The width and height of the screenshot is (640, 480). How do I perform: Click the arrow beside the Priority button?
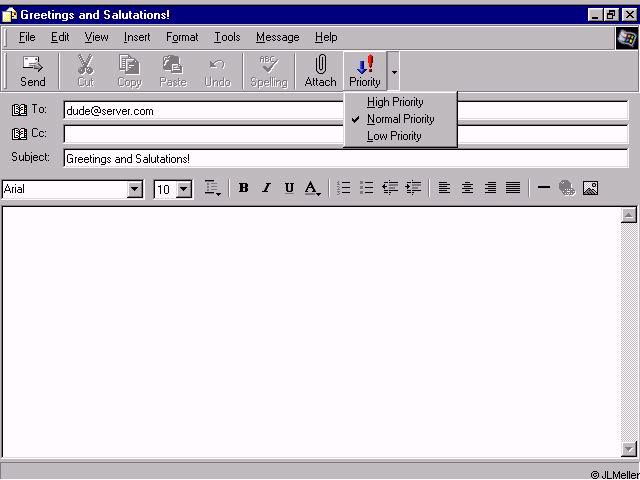393,72
